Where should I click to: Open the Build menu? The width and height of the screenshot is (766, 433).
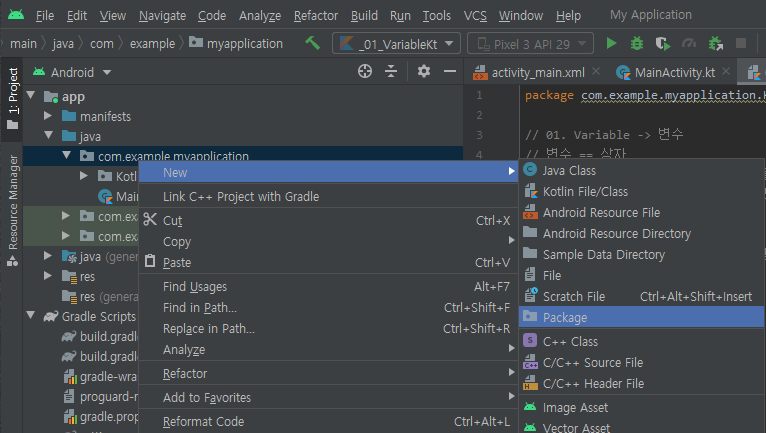[364, 16]
